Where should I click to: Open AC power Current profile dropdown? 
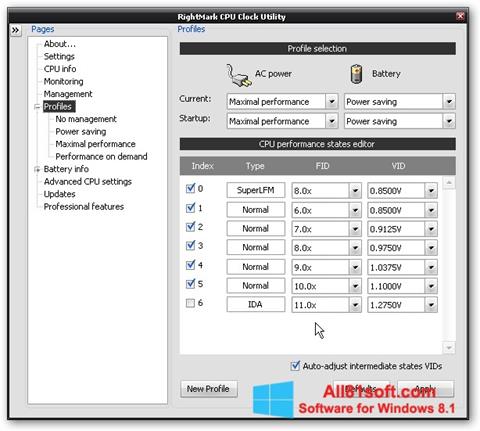click(x=332, y=101)
